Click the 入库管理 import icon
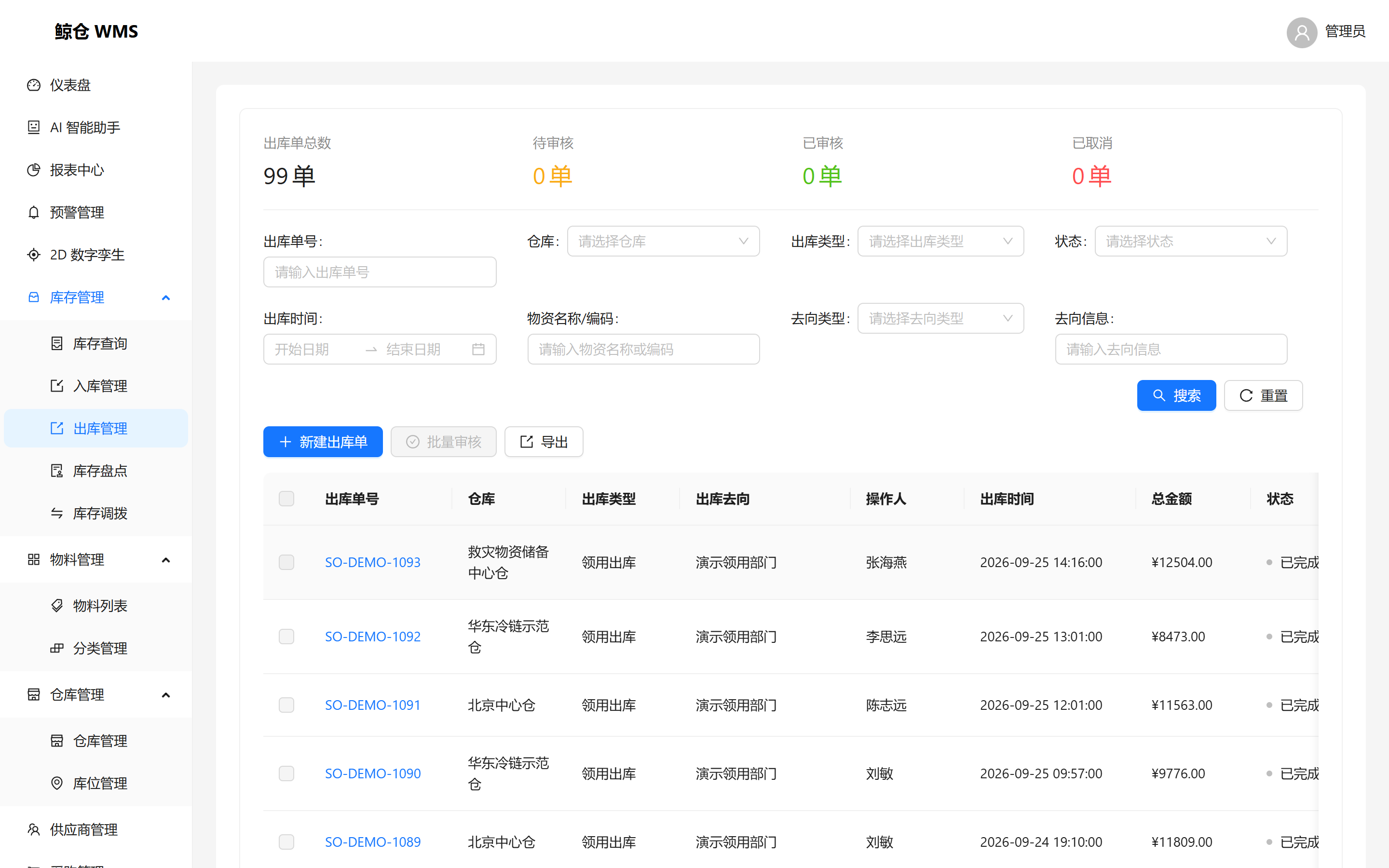Screen dimensions: 1389x868 click(x=57, y=386)
